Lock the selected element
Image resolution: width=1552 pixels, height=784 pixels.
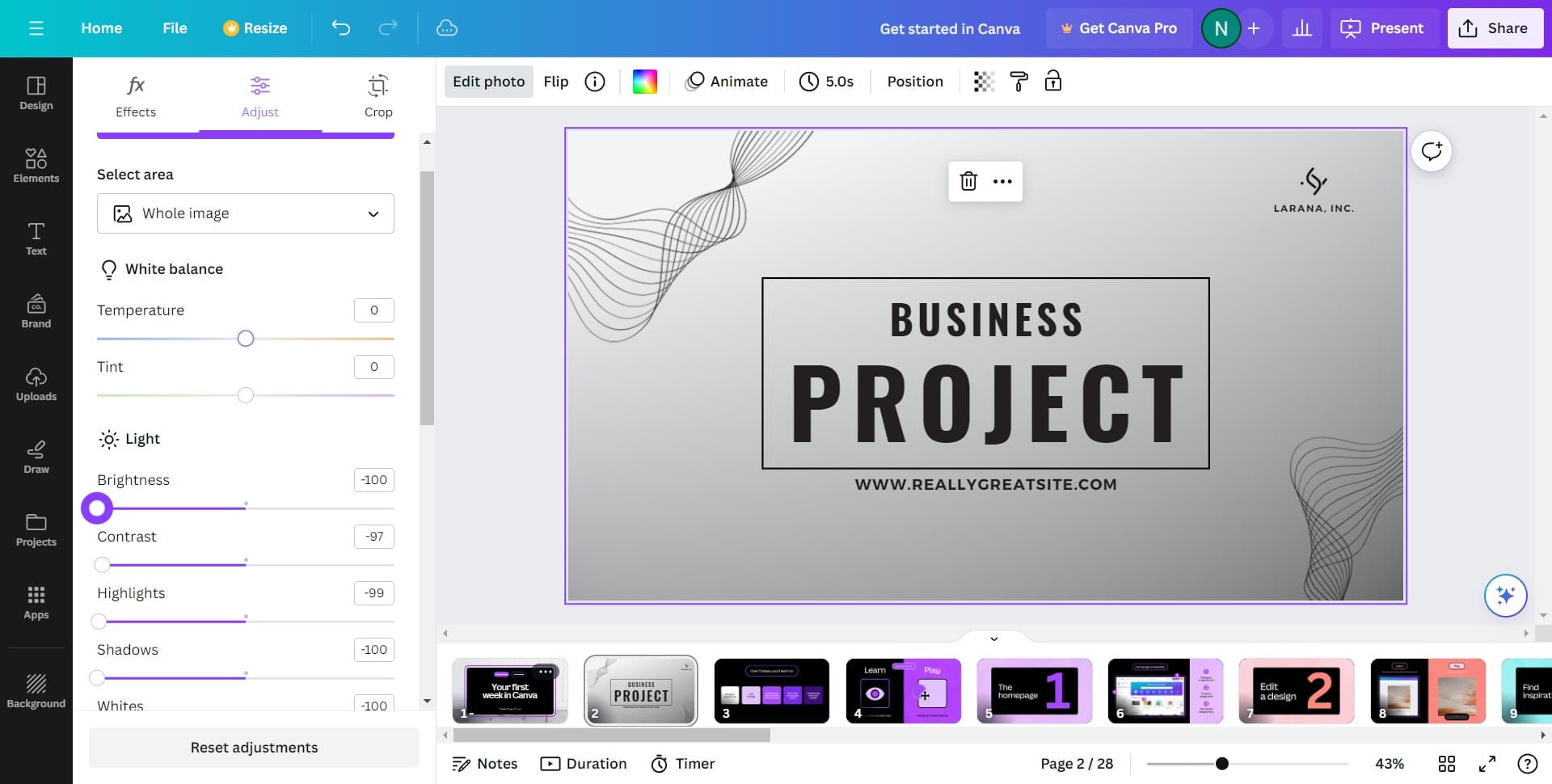point(1052,82)
